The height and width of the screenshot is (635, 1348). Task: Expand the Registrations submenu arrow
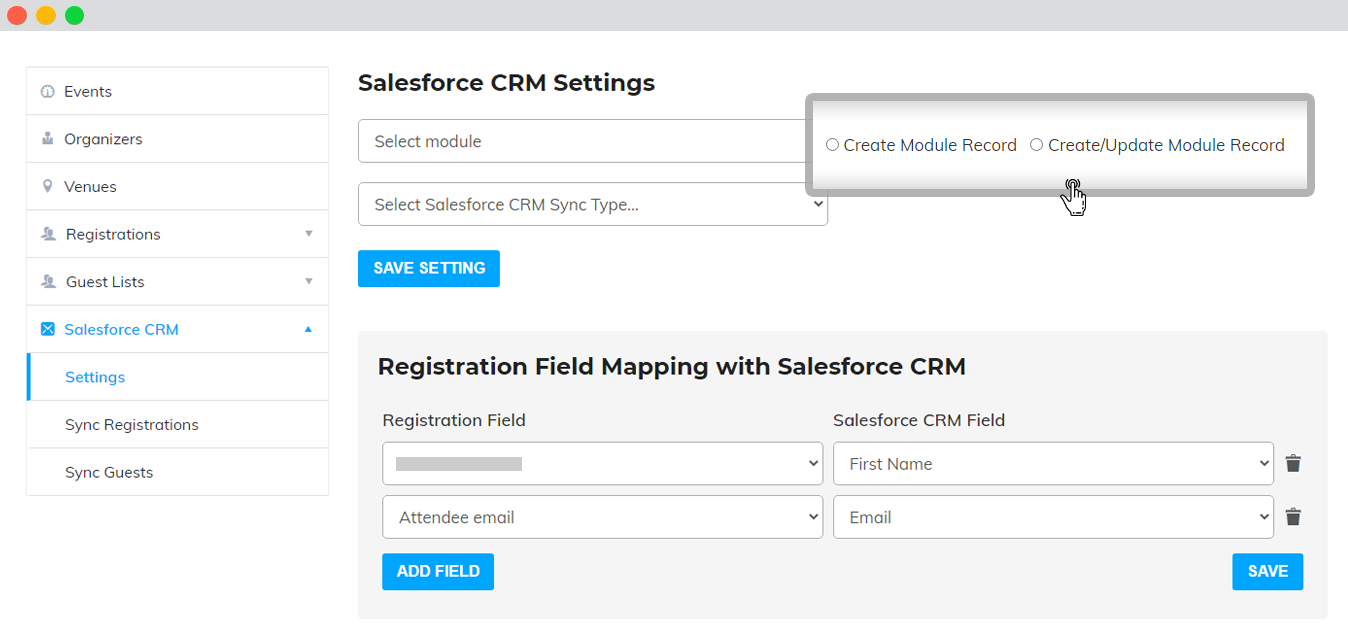(x=309, y=234)
